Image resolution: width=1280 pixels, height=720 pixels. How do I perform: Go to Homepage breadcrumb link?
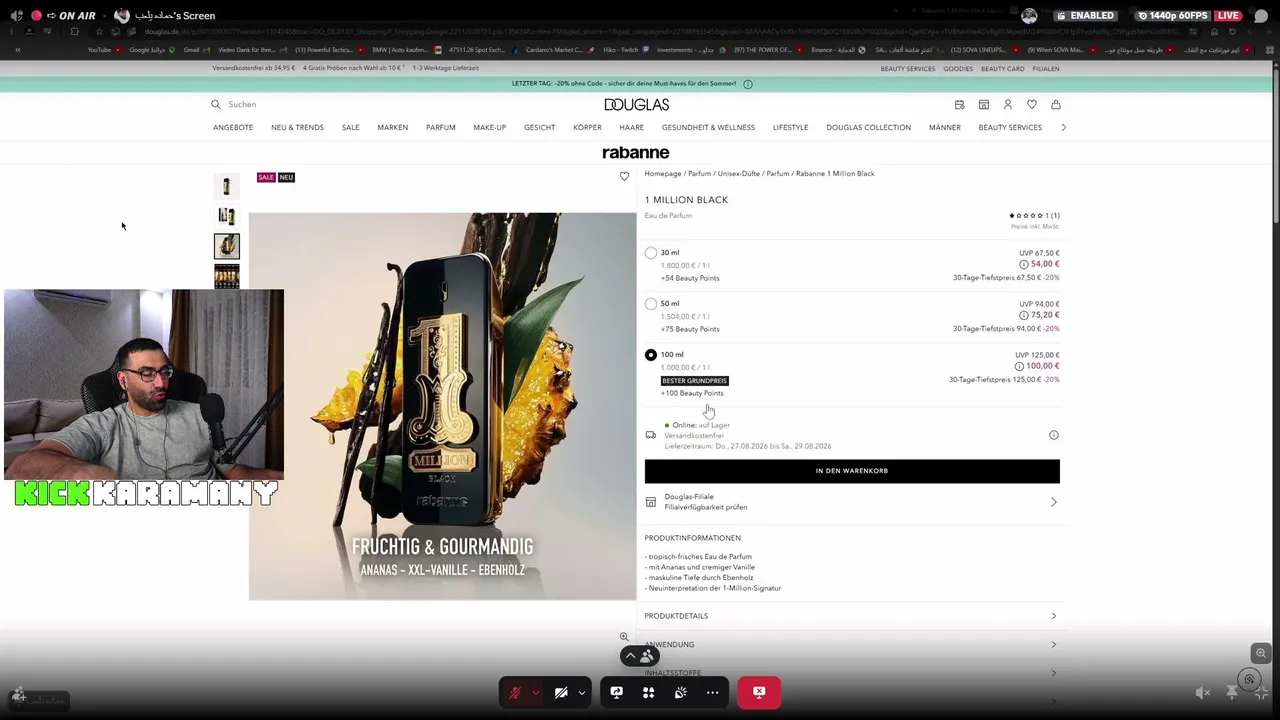pos(663,174)
